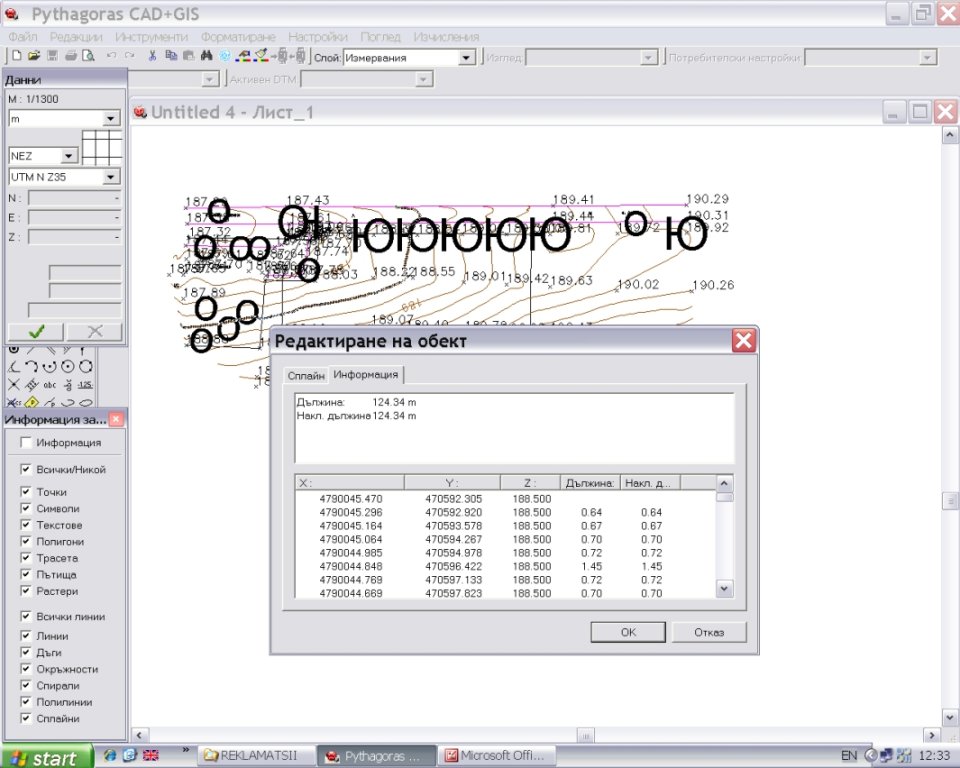Select the text 'abc' drawing tool
Viewport: 960px width, 768px height.
click(49, 384)
